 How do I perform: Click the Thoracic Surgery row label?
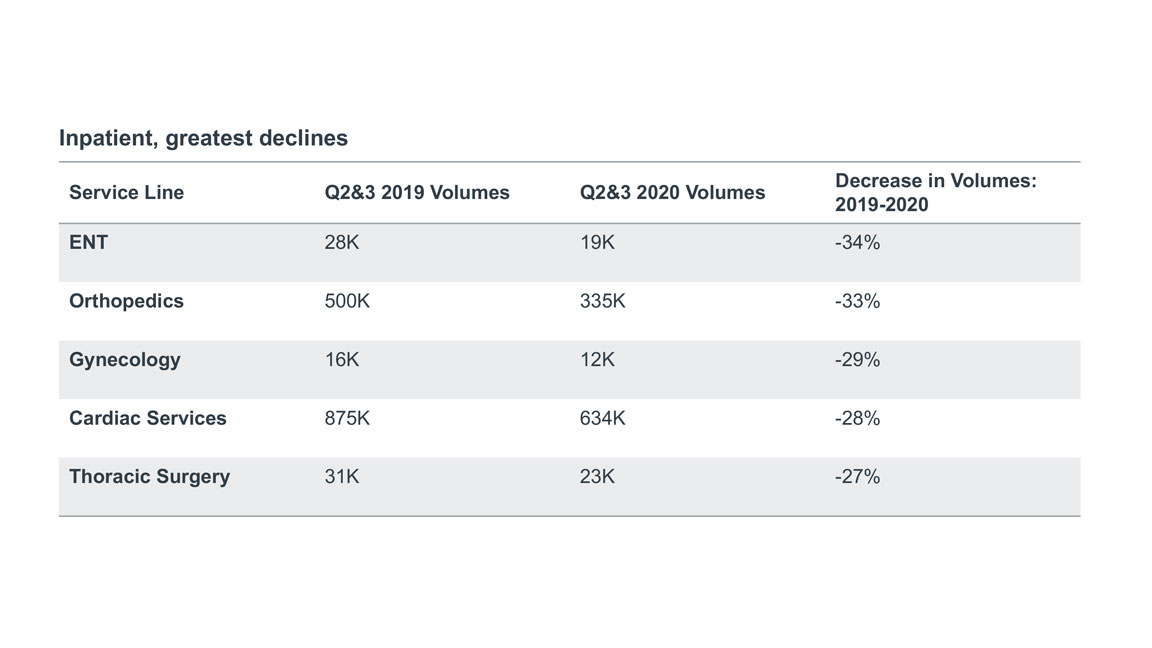pyautogui.click(x=149, y=476)
